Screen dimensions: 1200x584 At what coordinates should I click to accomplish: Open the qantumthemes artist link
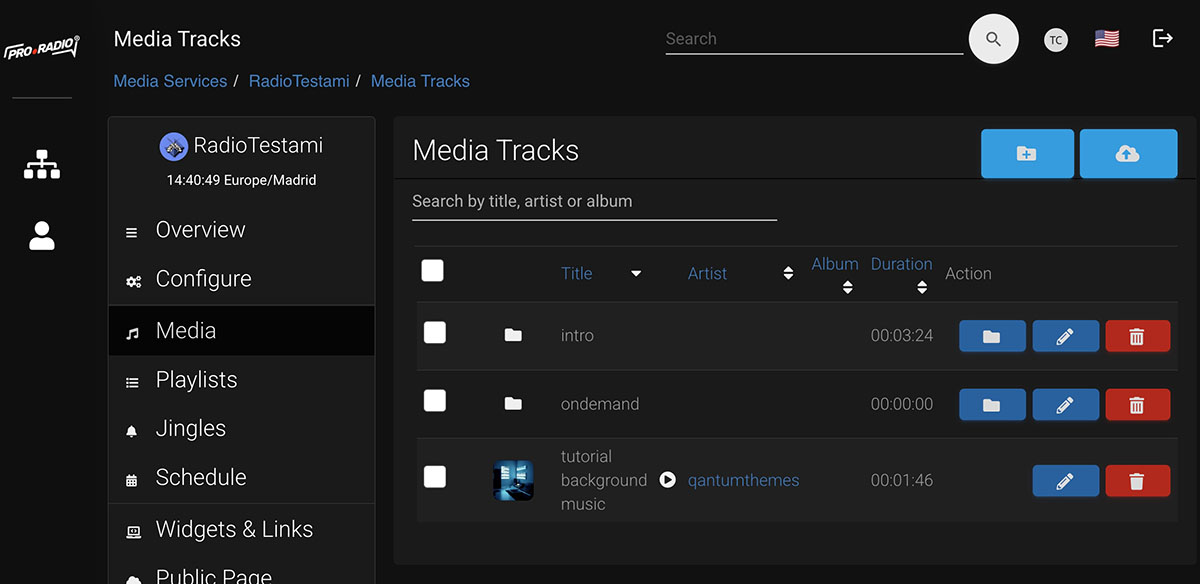pyautogui.click(x=744, y=480)
